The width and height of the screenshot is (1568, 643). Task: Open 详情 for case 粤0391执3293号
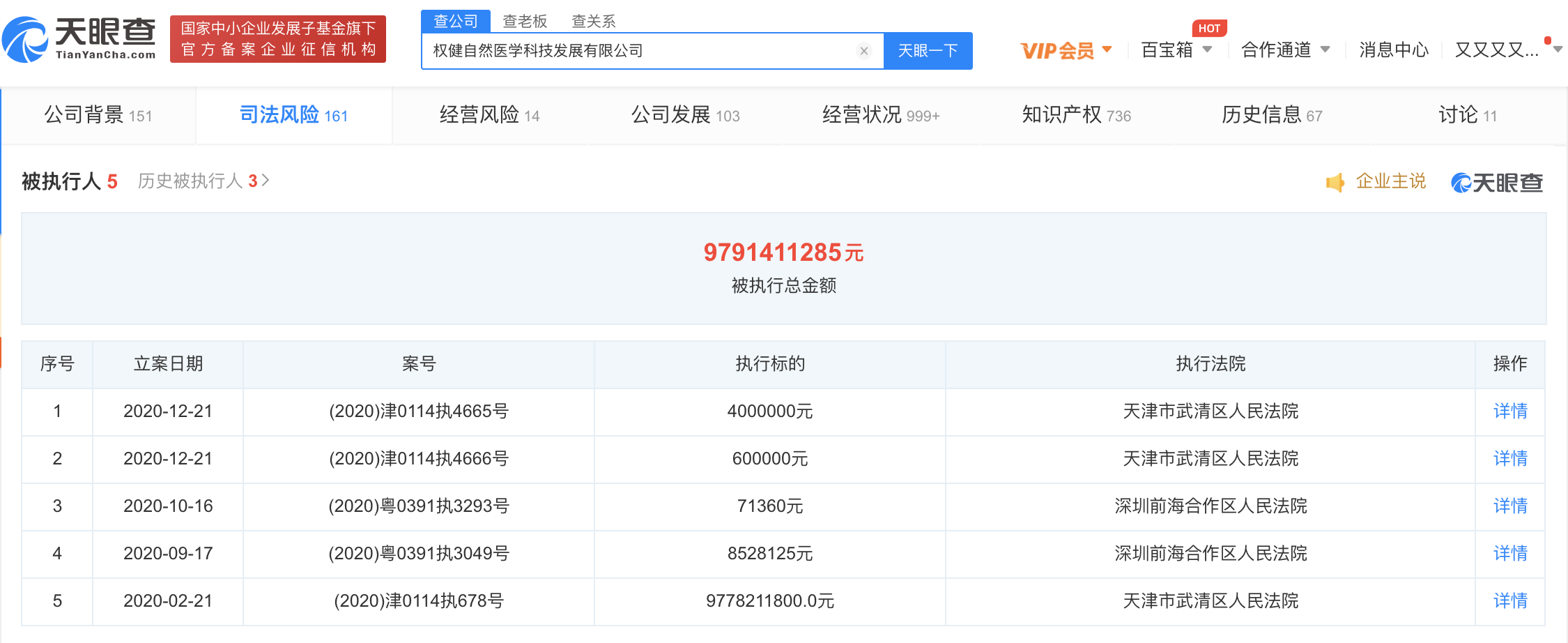[x=1510, y=506]
